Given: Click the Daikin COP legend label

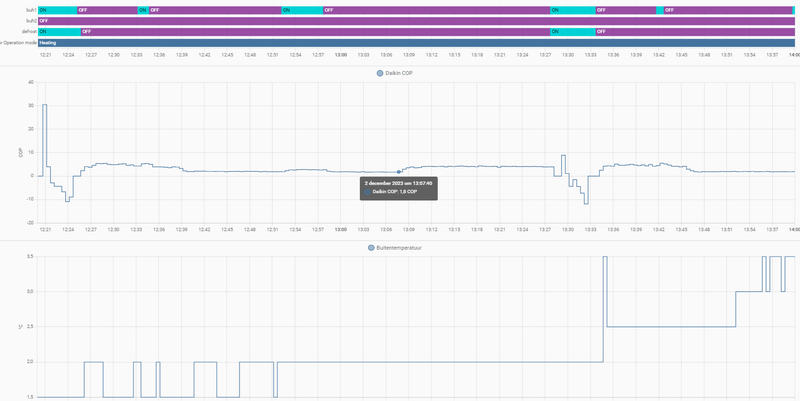Looking at the screenshot, I should point(398,73).
